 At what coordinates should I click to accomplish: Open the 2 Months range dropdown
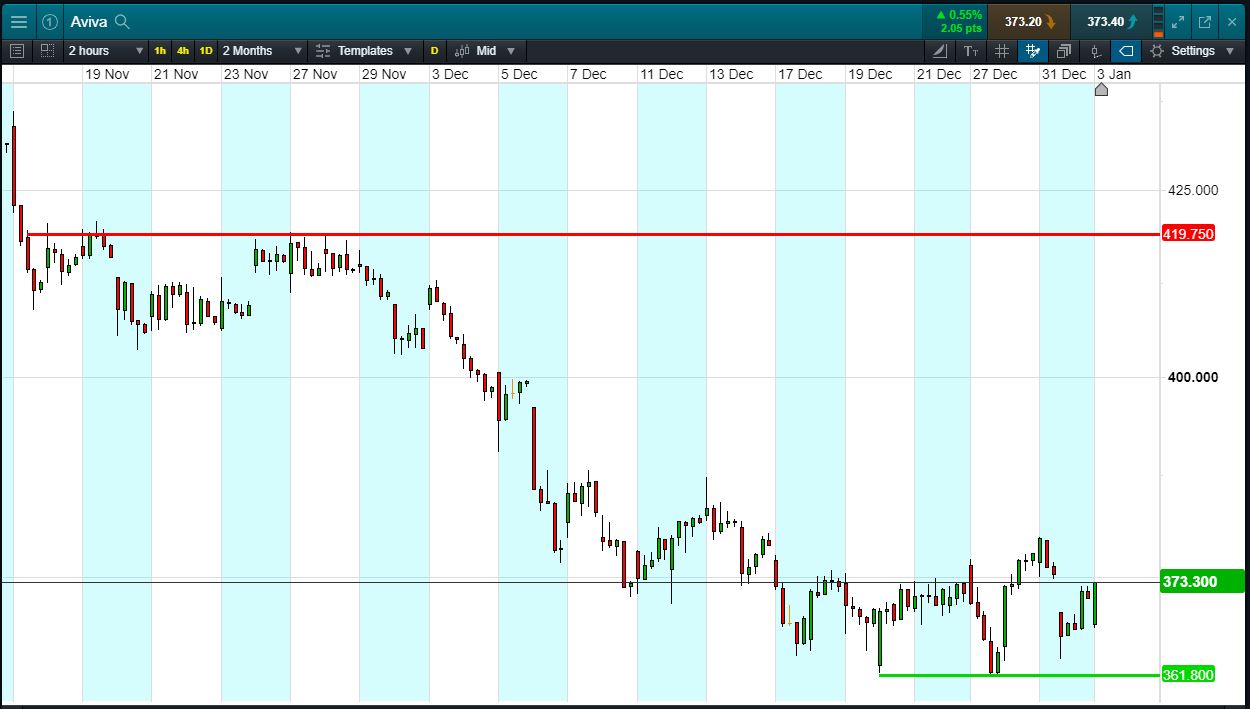[x=262, y=50]
